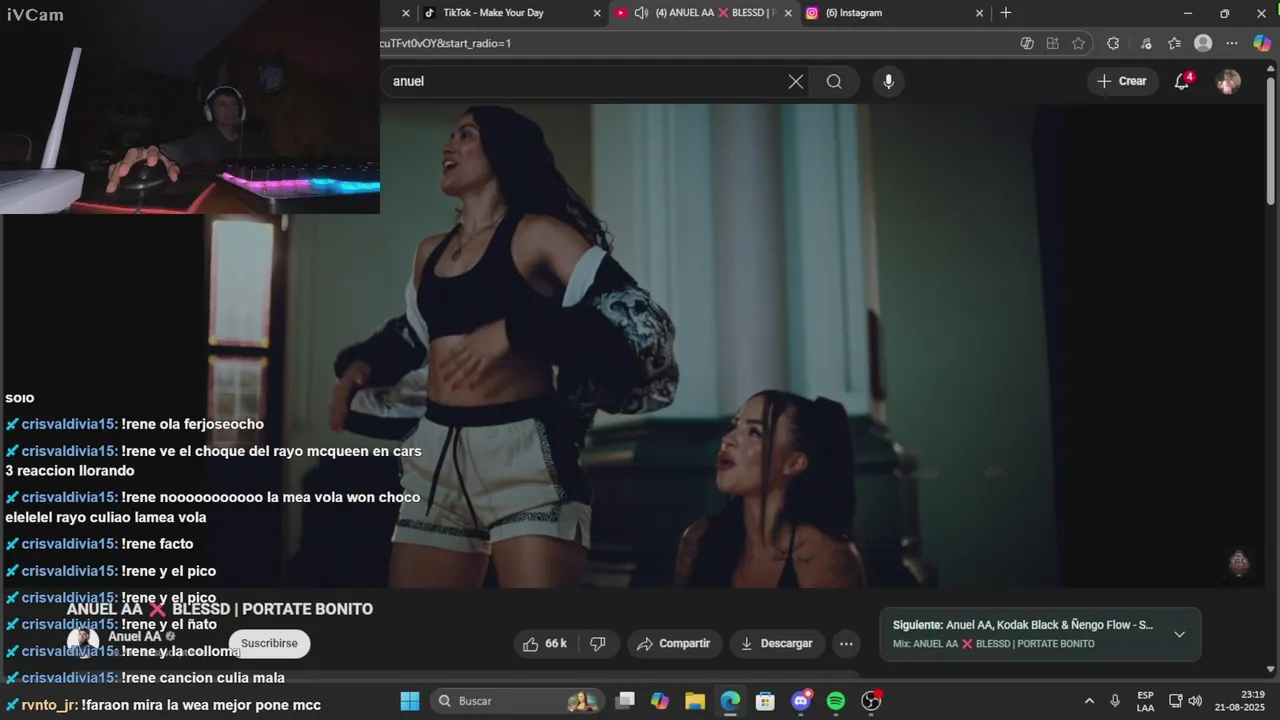Launch Copilot from the taskbar
Viewport: 1280px width, 720px height.
click(x=660, y=701)
